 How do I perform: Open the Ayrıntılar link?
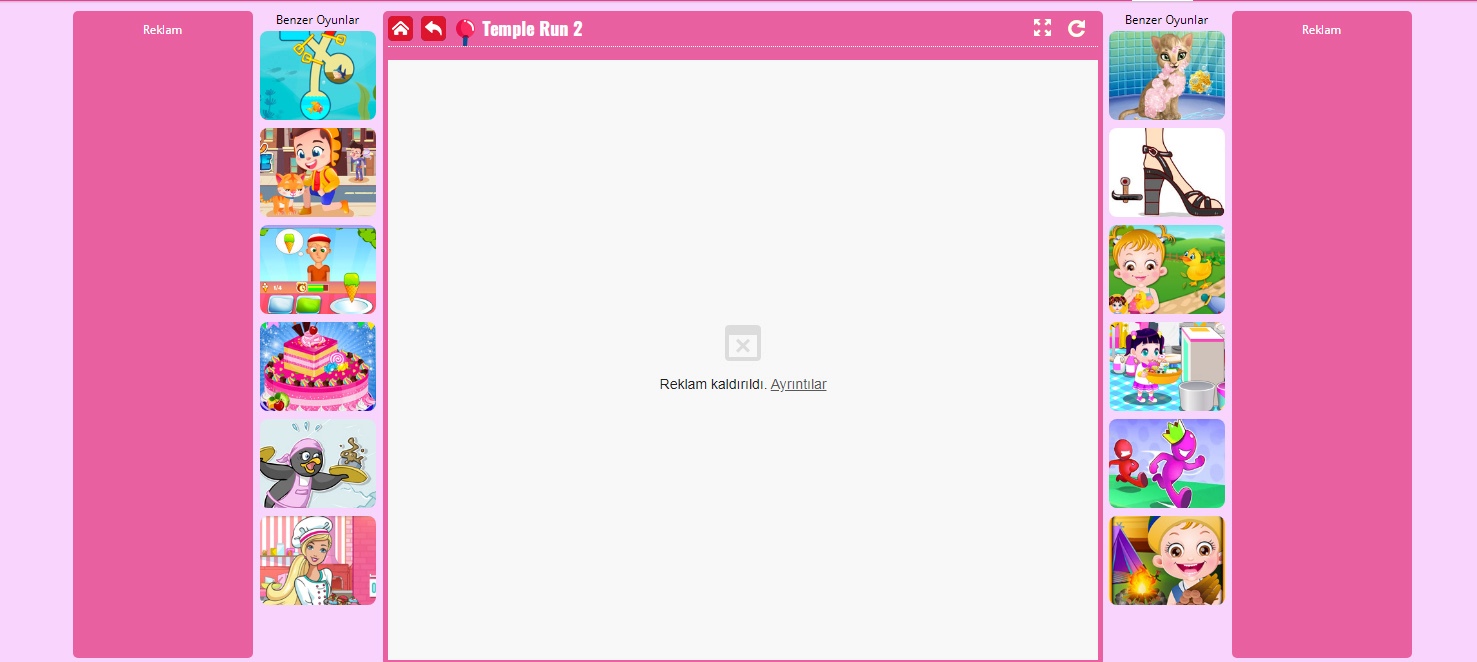tap(798, 384)
